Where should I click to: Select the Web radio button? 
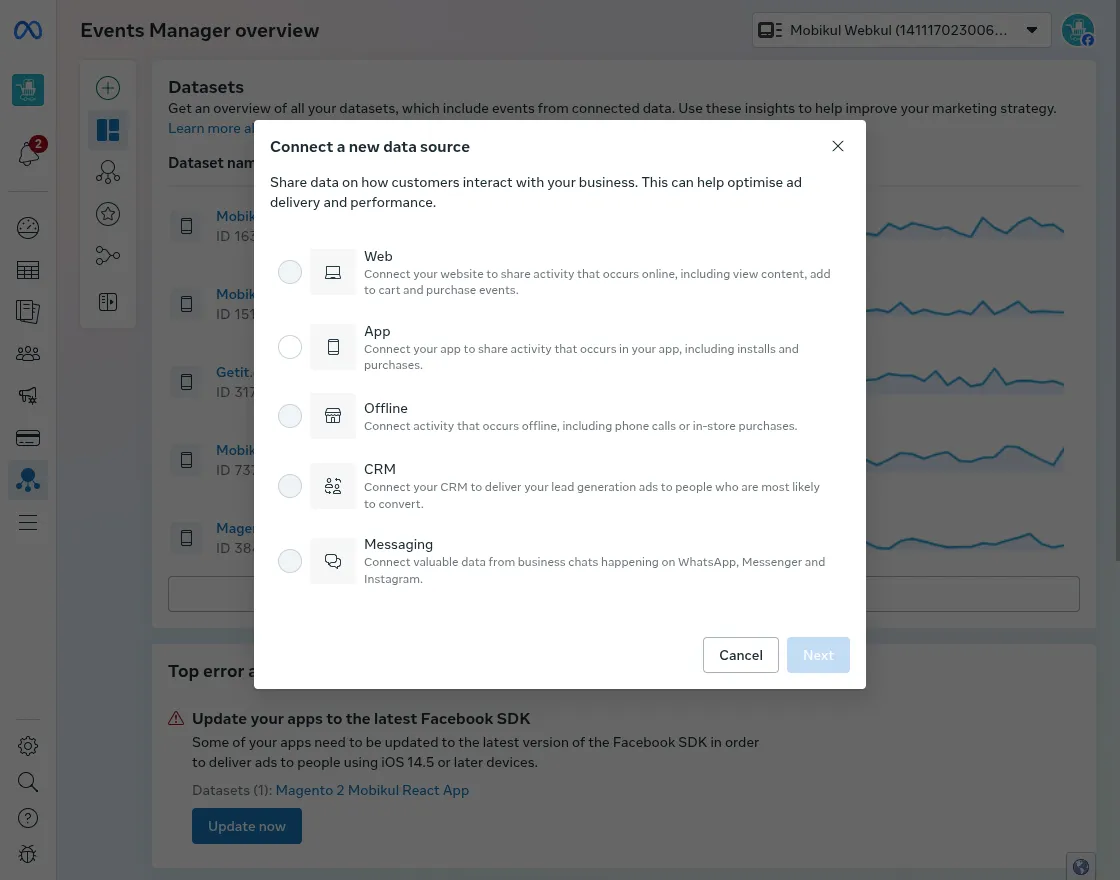coord(290,272)
